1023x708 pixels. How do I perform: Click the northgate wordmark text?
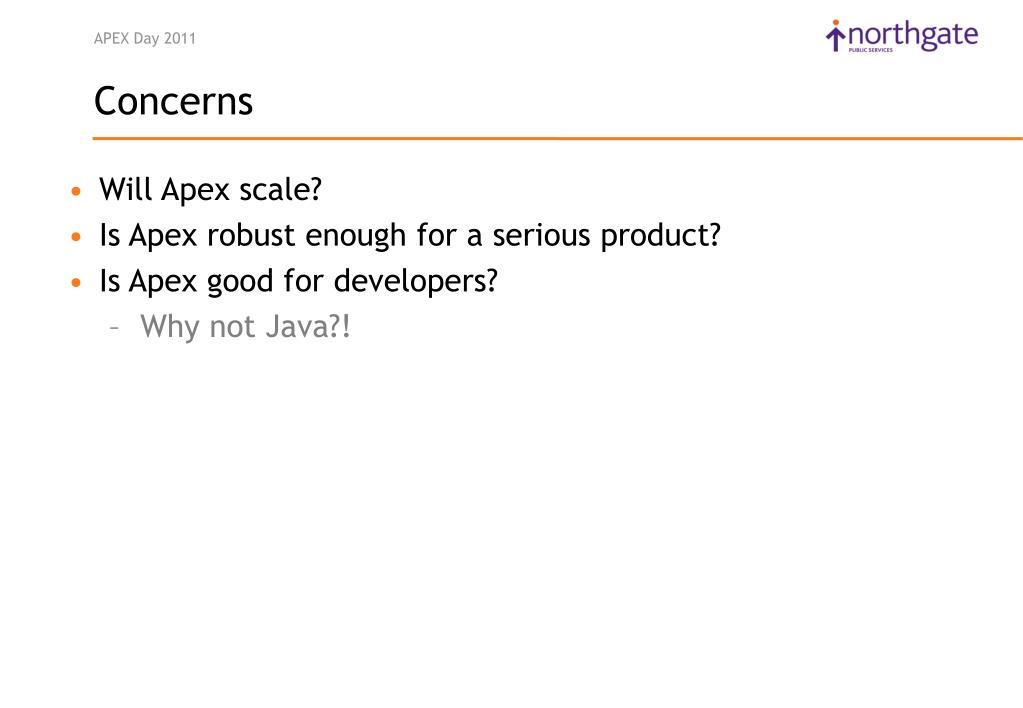[x=913, y=36]
